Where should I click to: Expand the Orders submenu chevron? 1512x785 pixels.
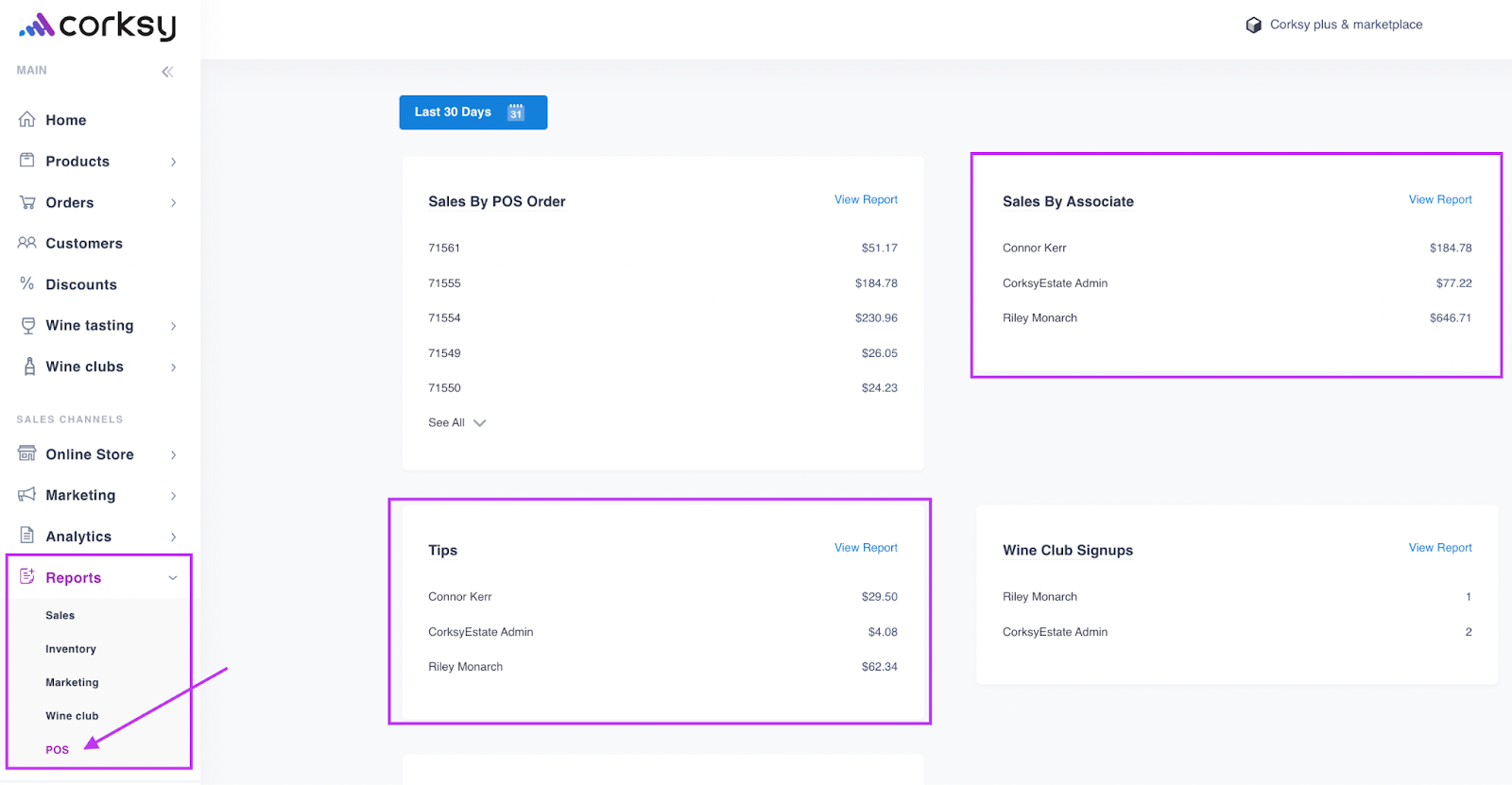pyautogui.click(x=173, y=202)
